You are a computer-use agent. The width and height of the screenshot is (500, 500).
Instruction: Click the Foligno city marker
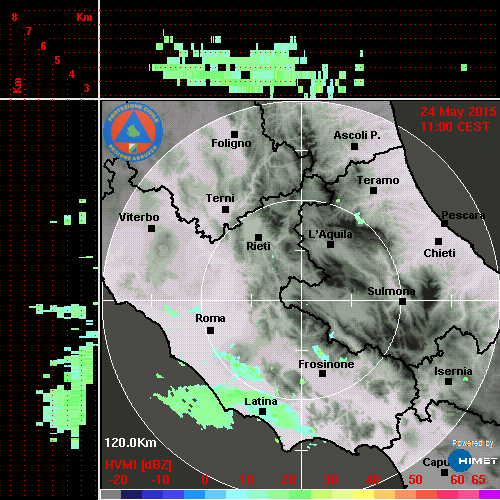(x=235, y=134)
